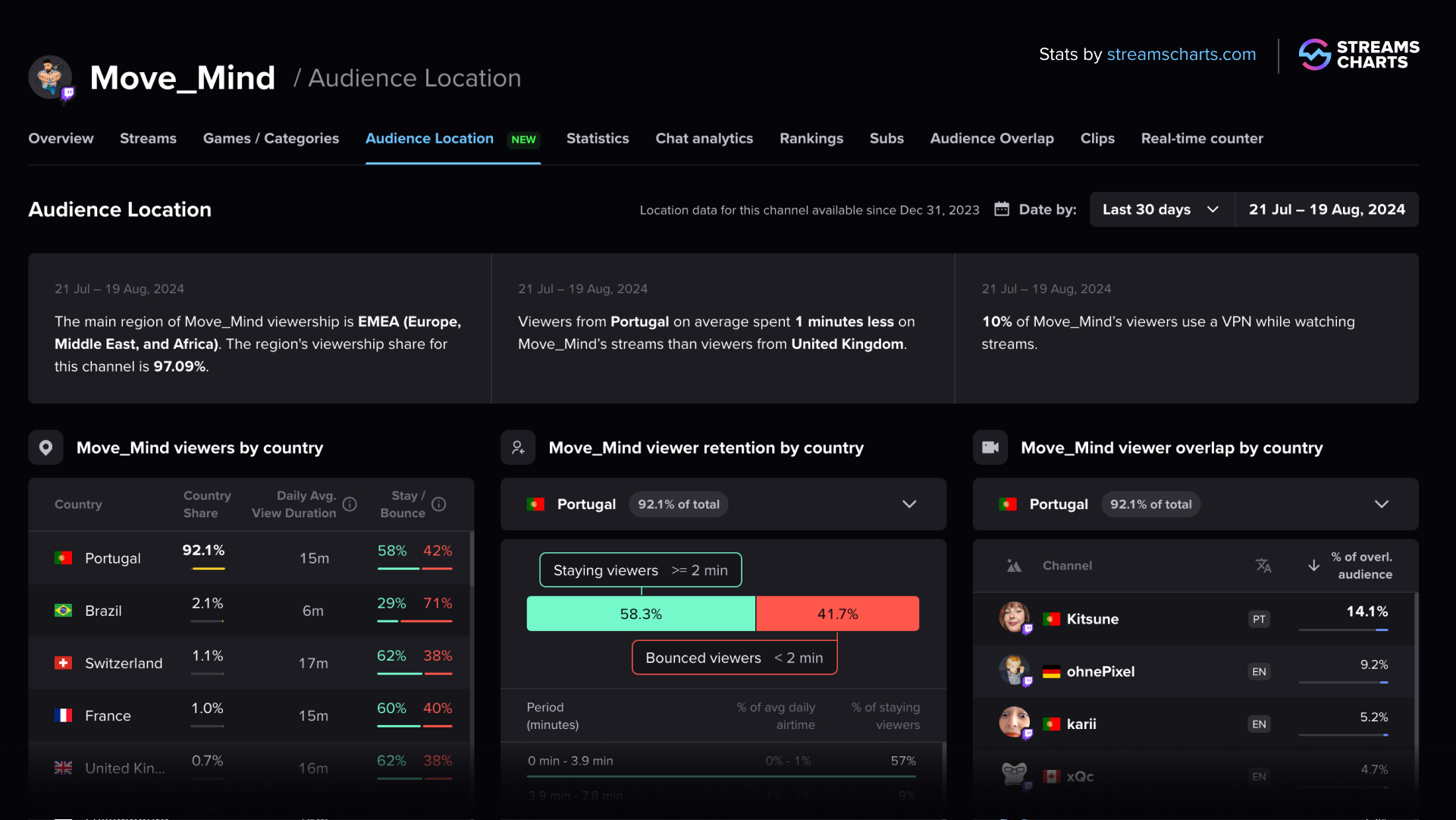
Task: Click the video camera overlap icon
Action: (x=990, y=448)
